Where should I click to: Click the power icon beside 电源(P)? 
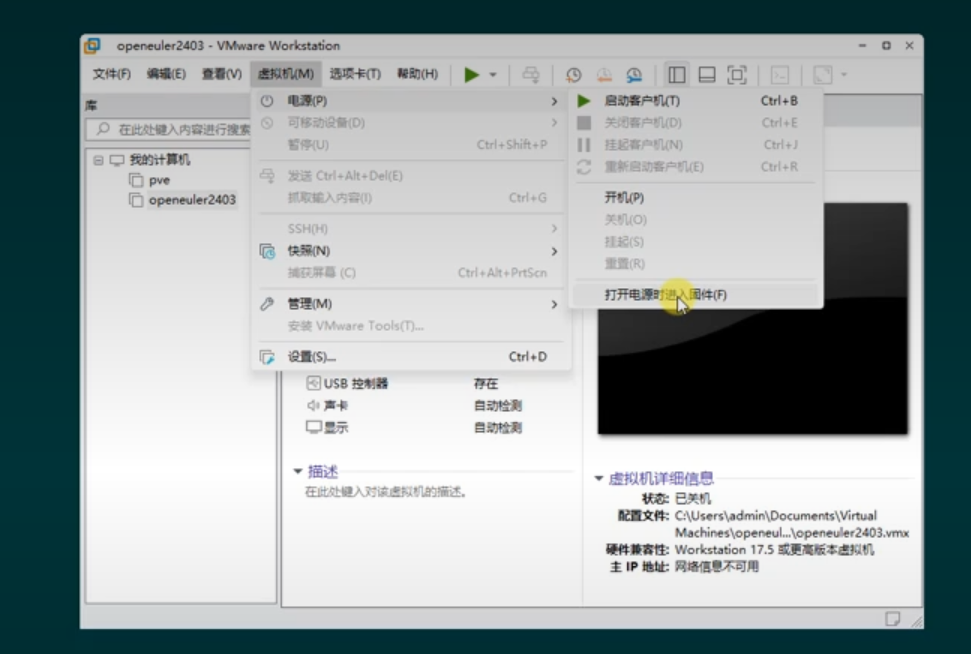click(267, 101)
